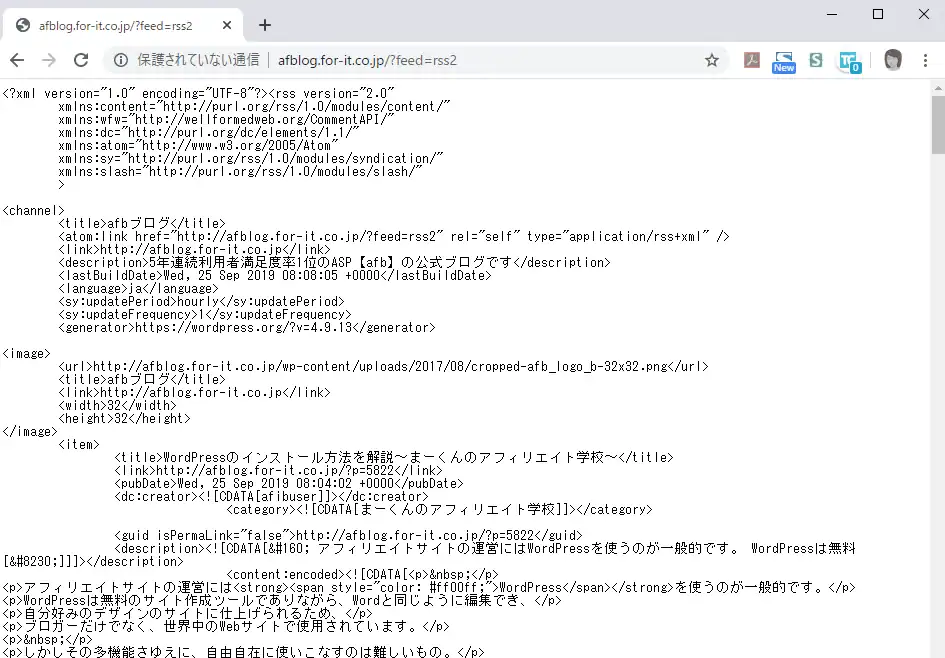This screenshot has height=658, width=945.
Task: Click the pubDate 08:04:02 line
Action: click(289, 484)
